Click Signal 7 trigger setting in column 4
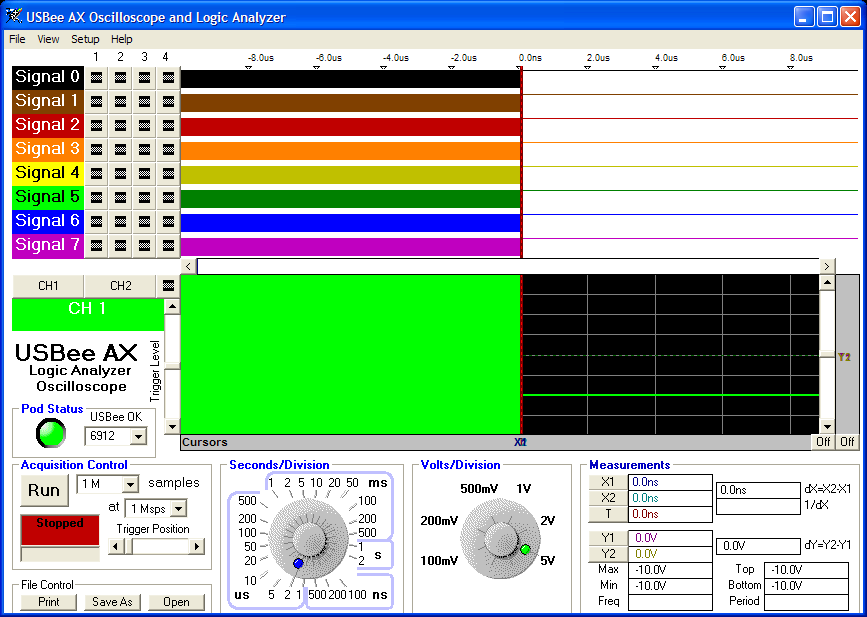This screenshot has height=617, width=867. pos(168,245)
